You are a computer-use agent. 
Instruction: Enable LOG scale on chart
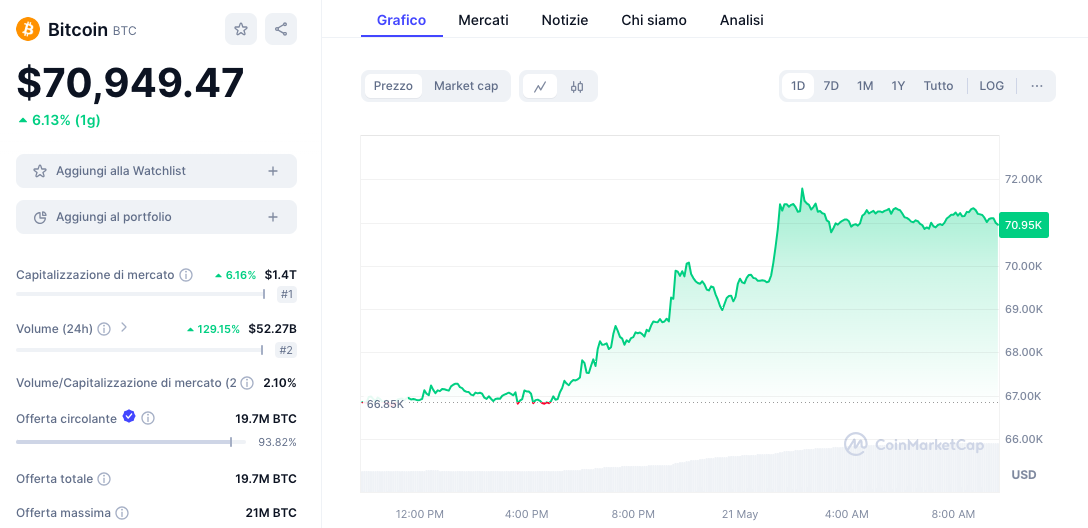pos(991,86)
